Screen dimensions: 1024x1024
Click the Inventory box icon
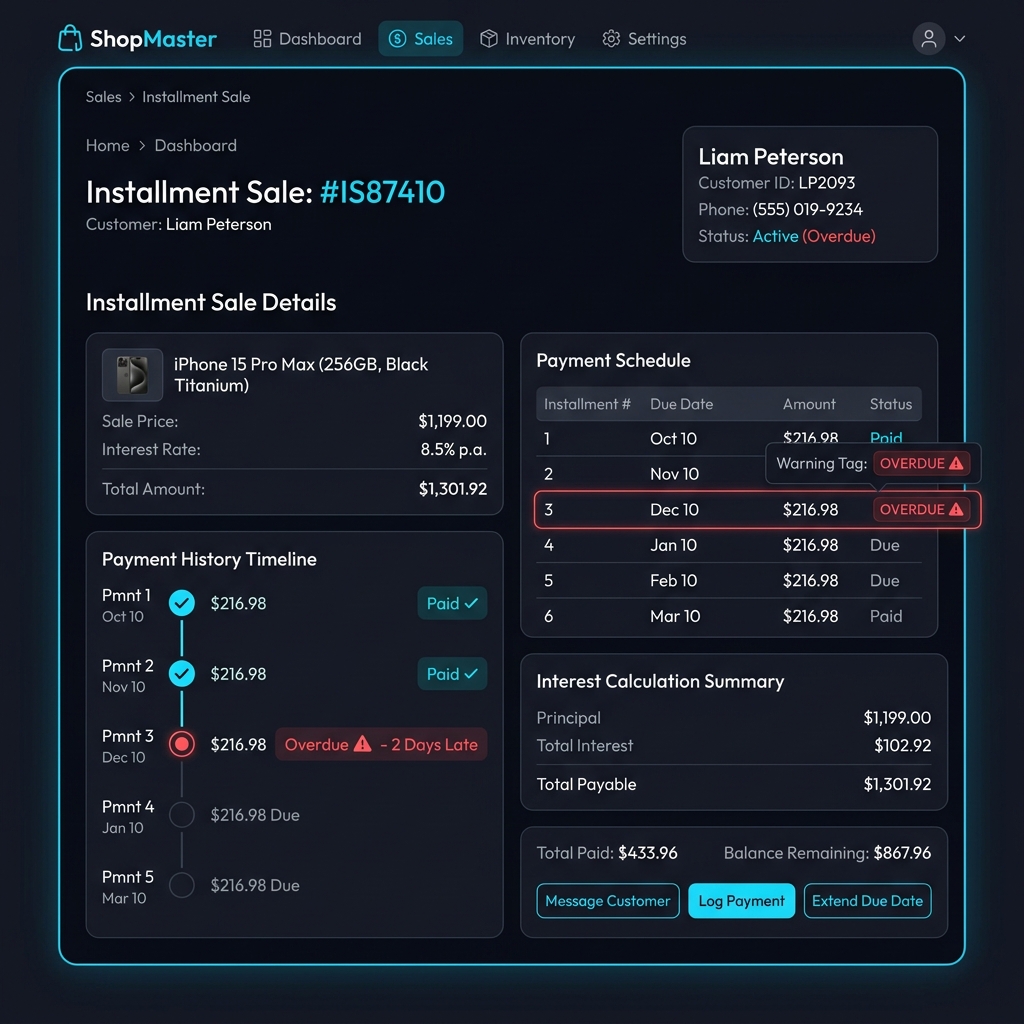(488, 39)
